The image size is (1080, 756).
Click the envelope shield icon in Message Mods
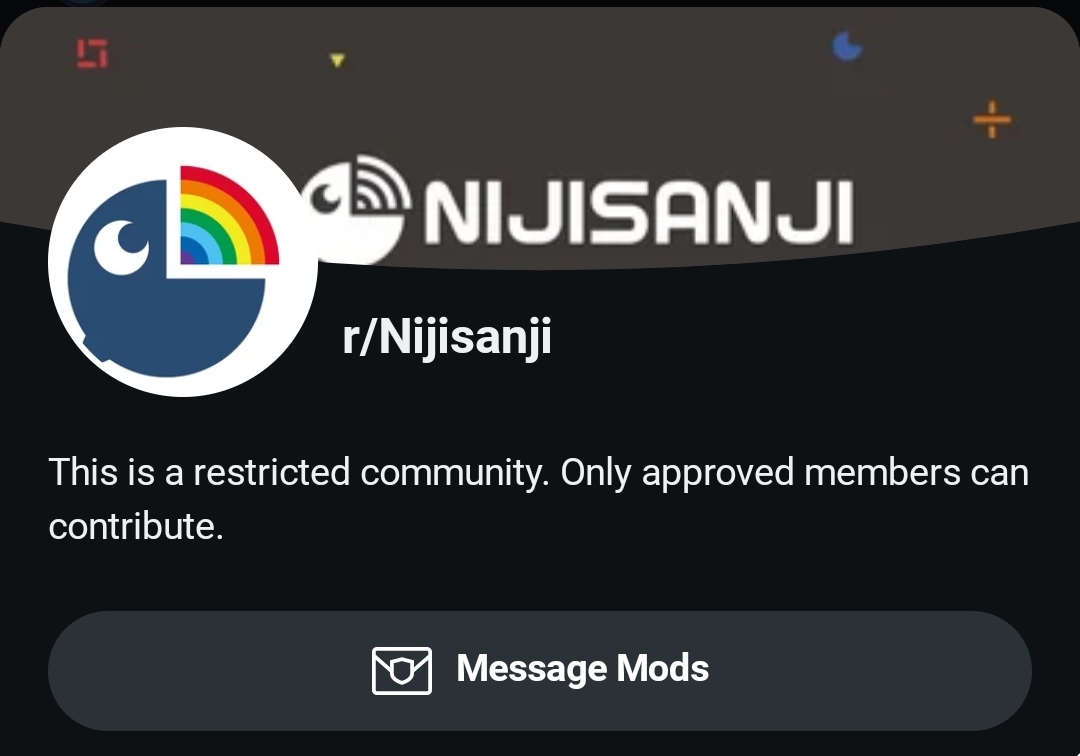pyautogui.click(x=402, y=671)
